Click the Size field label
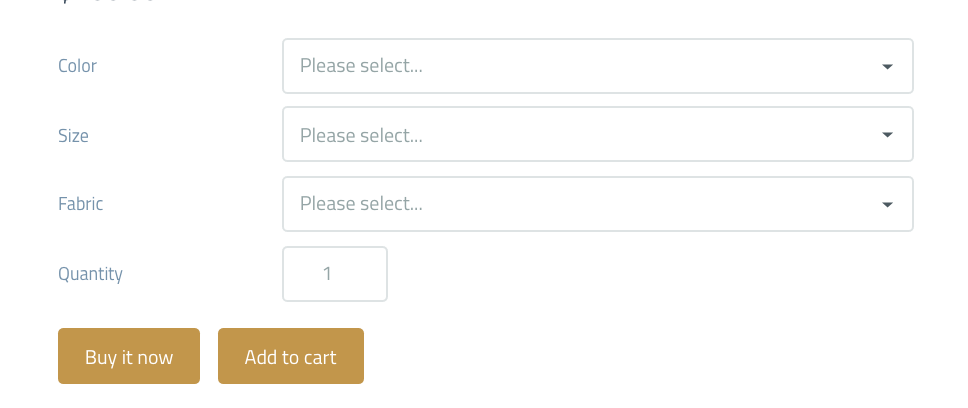The height and width of the screenshot is (408, 968). point(73,135)
